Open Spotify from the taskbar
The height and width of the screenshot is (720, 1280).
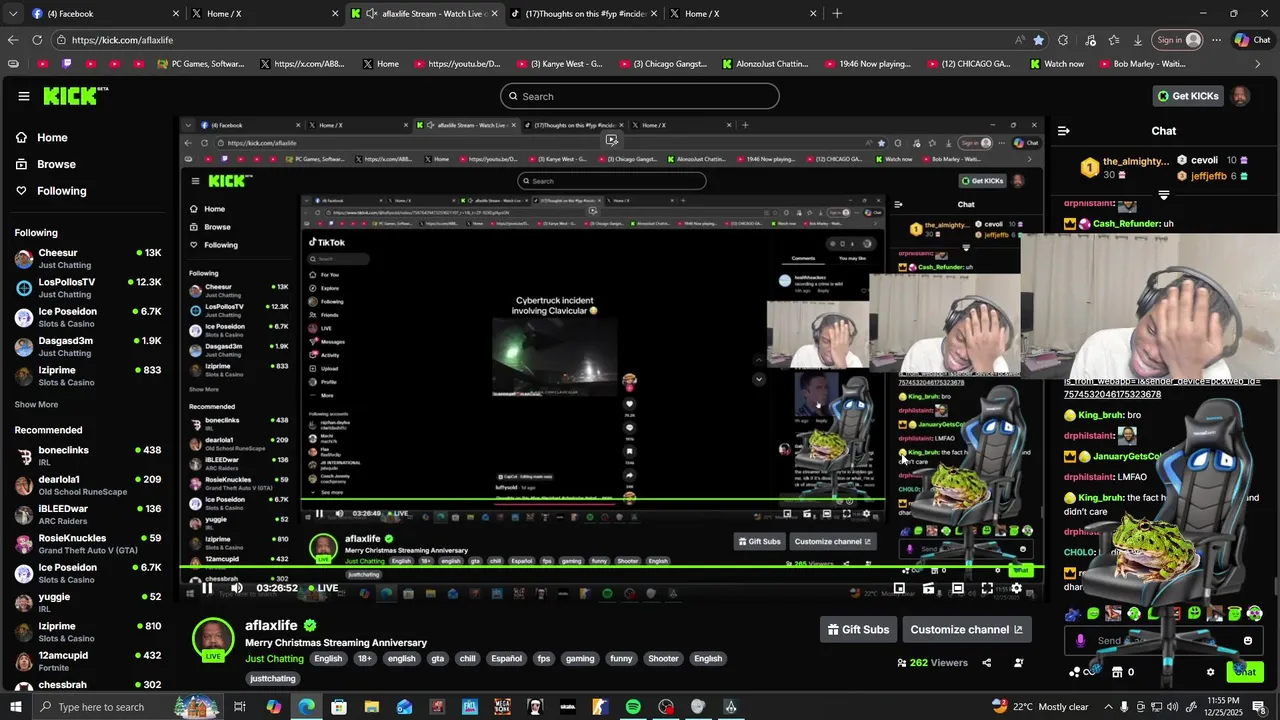[x=633, y=707]
